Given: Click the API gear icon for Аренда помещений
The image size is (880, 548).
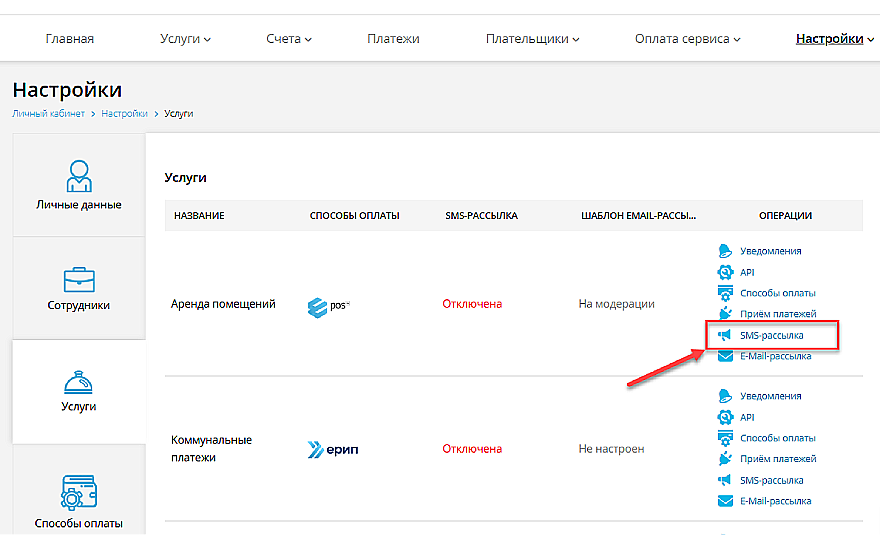Looking at the screenshot, I should click(x=726, y=272).
